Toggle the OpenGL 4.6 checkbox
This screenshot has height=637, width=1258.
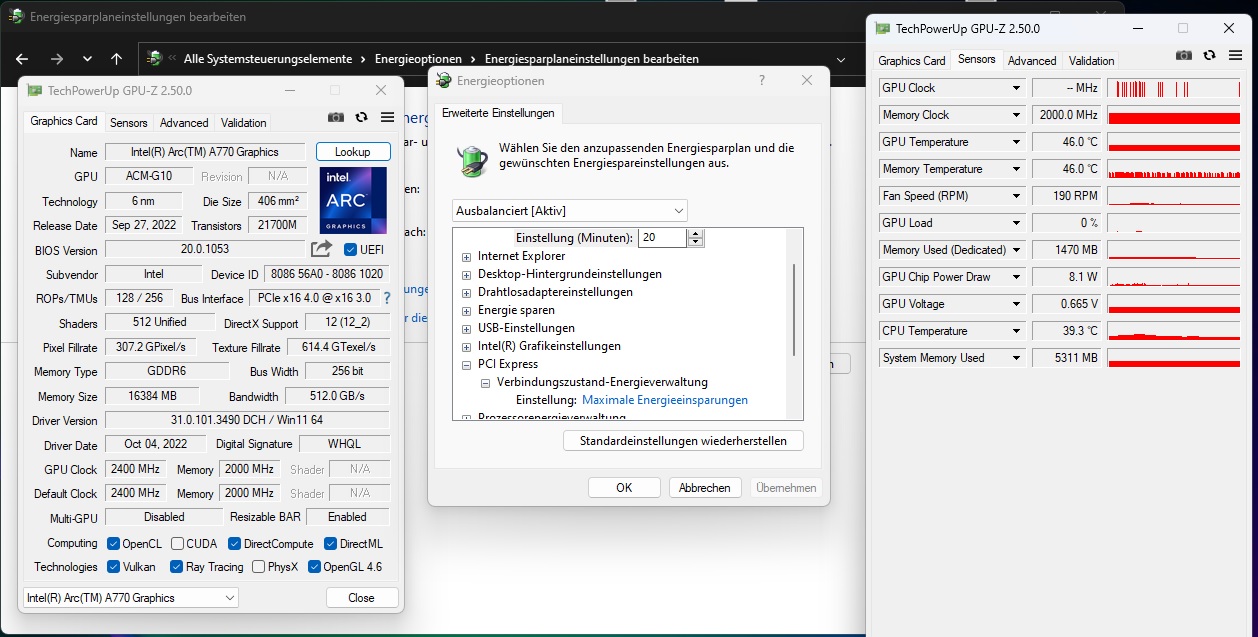[x=314, y=567]
